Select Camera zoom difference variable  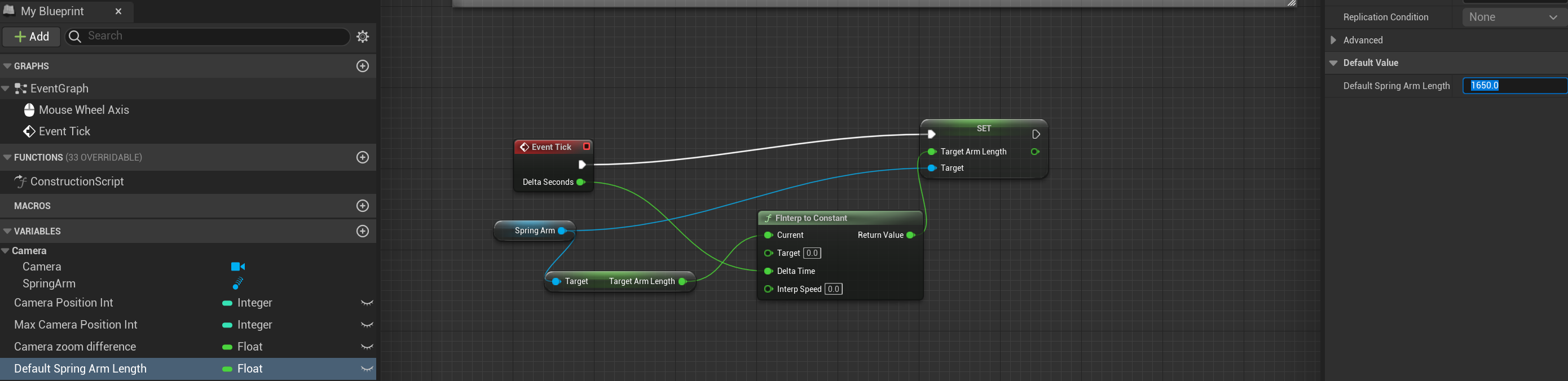point(75,346)
